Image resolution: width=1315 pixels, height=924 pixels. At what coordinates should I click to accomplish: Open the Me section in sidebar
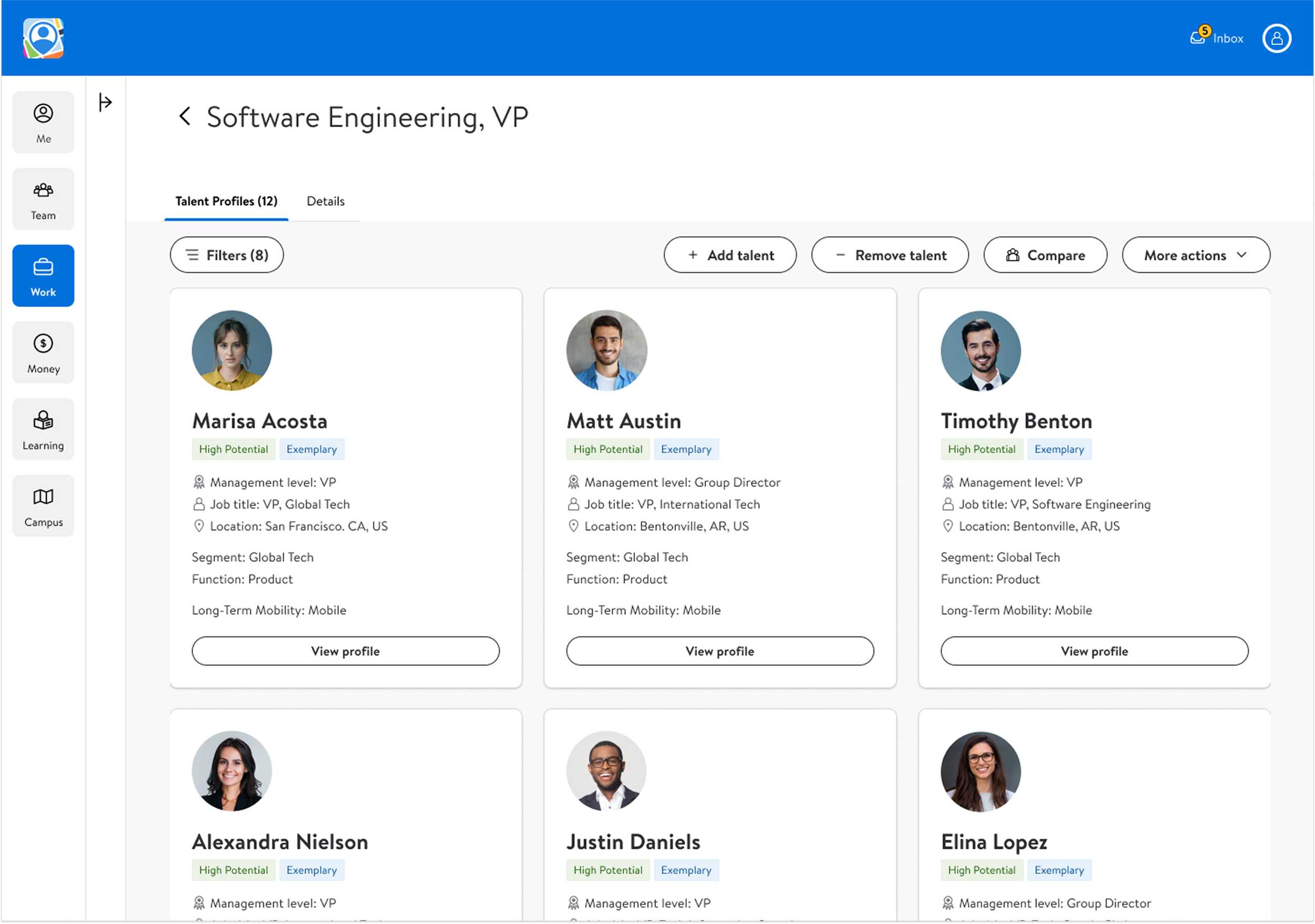43,123
